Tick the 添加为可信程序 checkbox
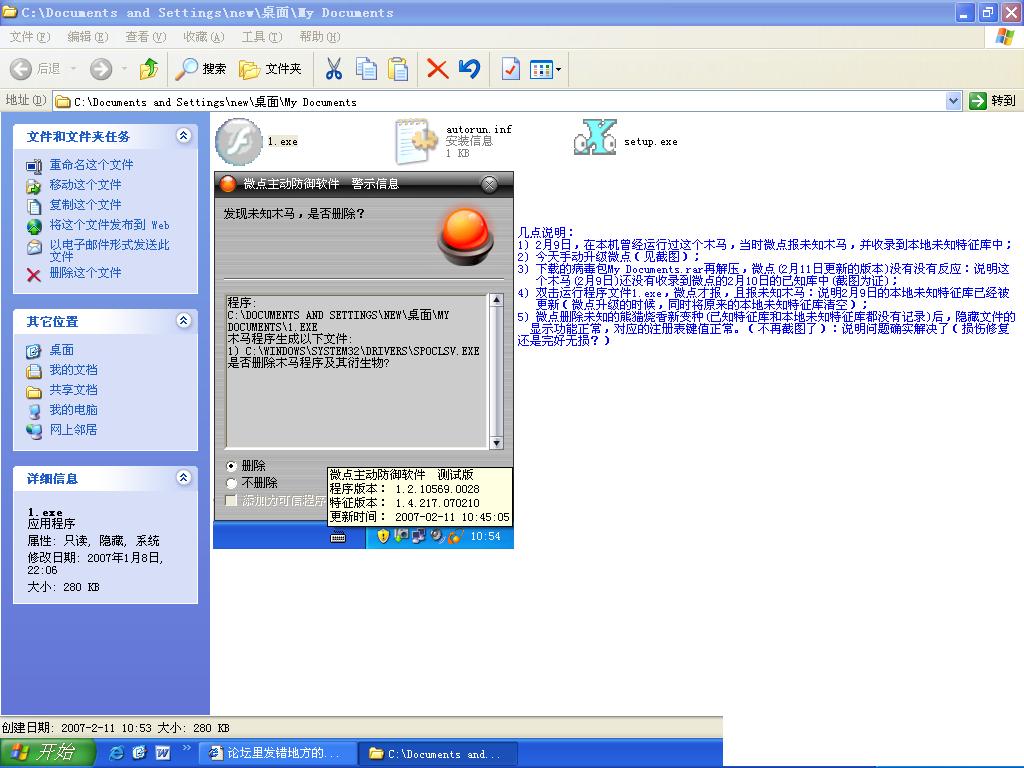Image resolution: width=1024 pixels, height=768 pixels. coord(231,500)
